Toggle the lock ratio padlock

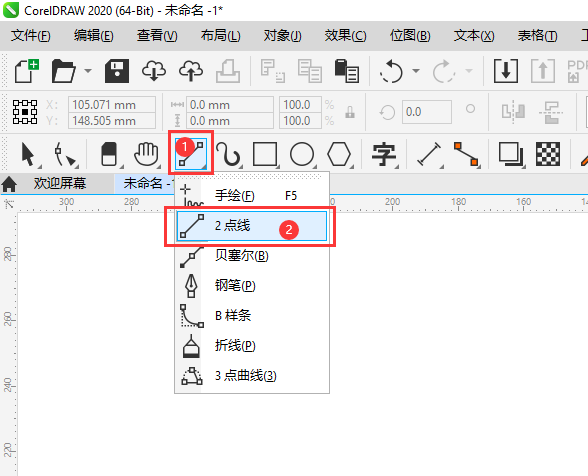click(350, 112)
